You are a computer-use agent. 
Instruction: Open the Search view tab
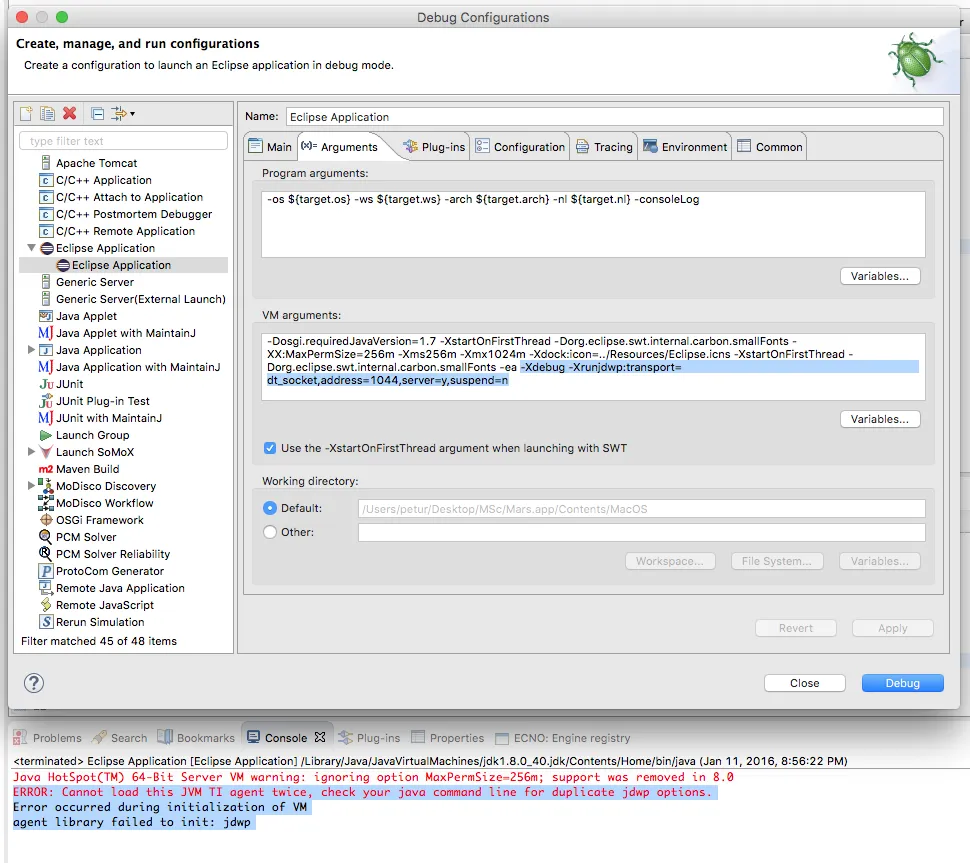point(120,737)
